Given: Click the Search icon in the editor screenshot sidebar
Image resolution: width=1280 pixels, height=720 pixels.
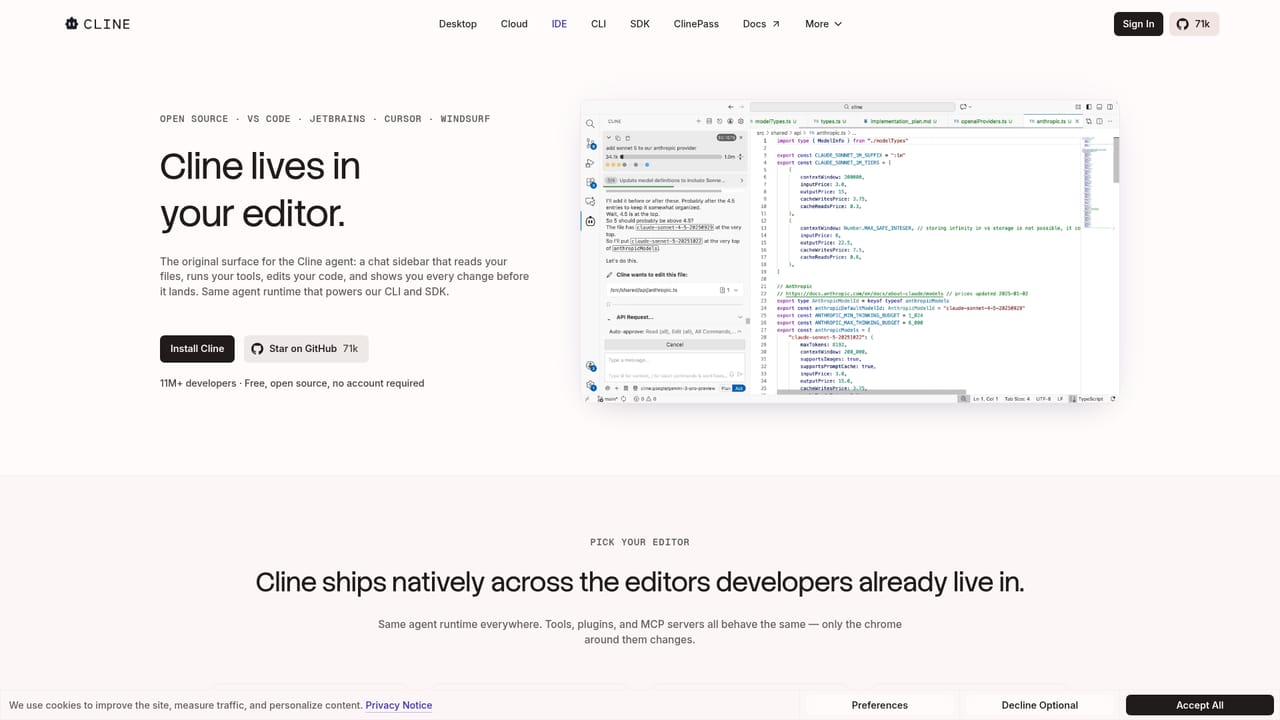Looking at the screenshot, I should pyautogui.click(x=590, y=124).
